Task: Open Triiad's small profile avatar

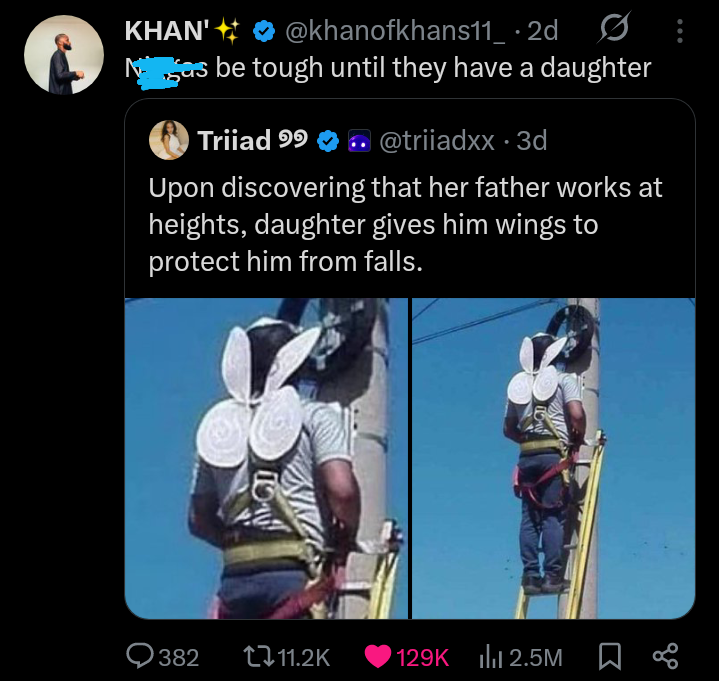Action: (x=169, y=140)
